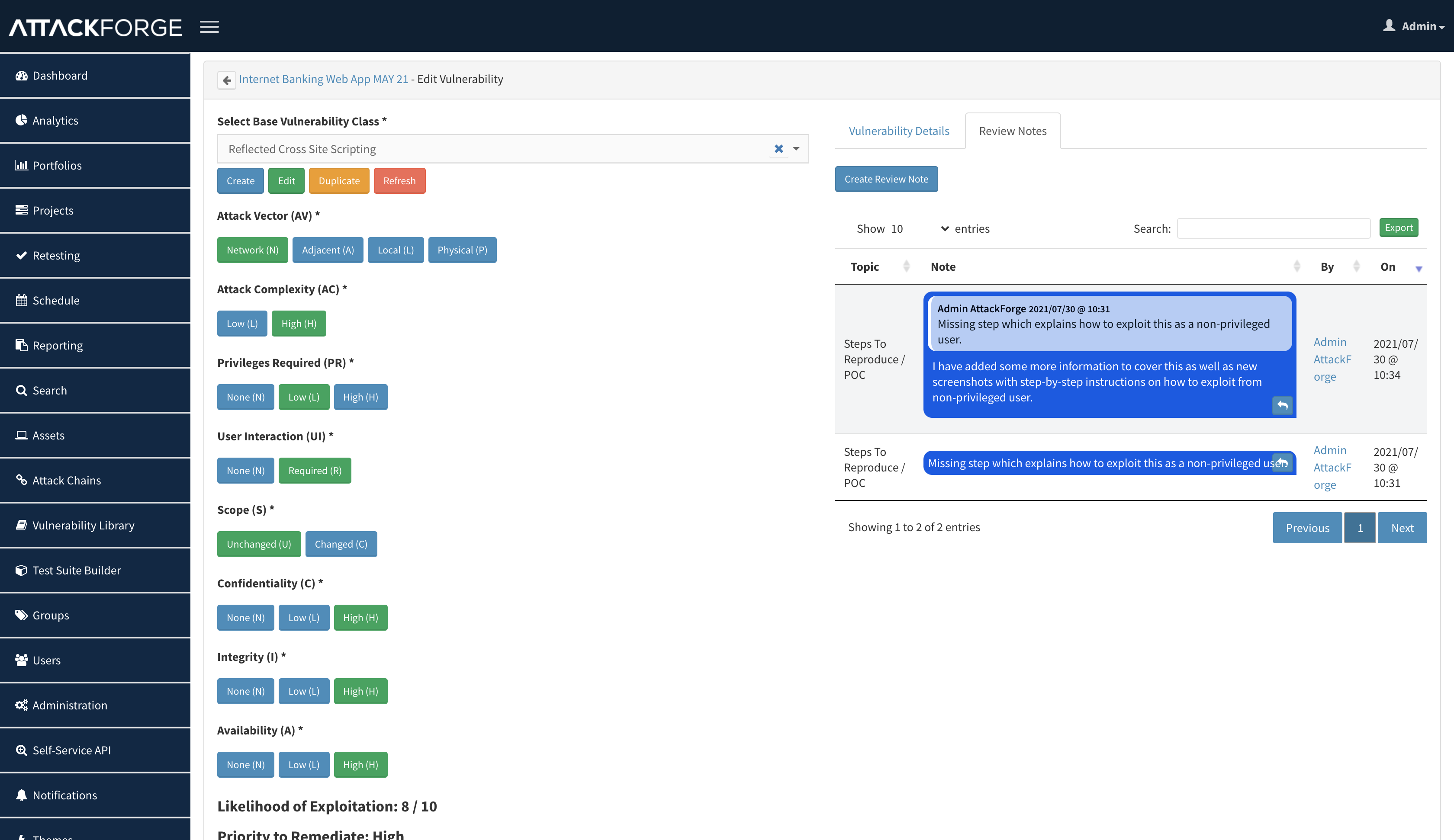Viewport: 1454px width, 840px height.
Task: Click the Export button
Action: (x=1399, y=228)
